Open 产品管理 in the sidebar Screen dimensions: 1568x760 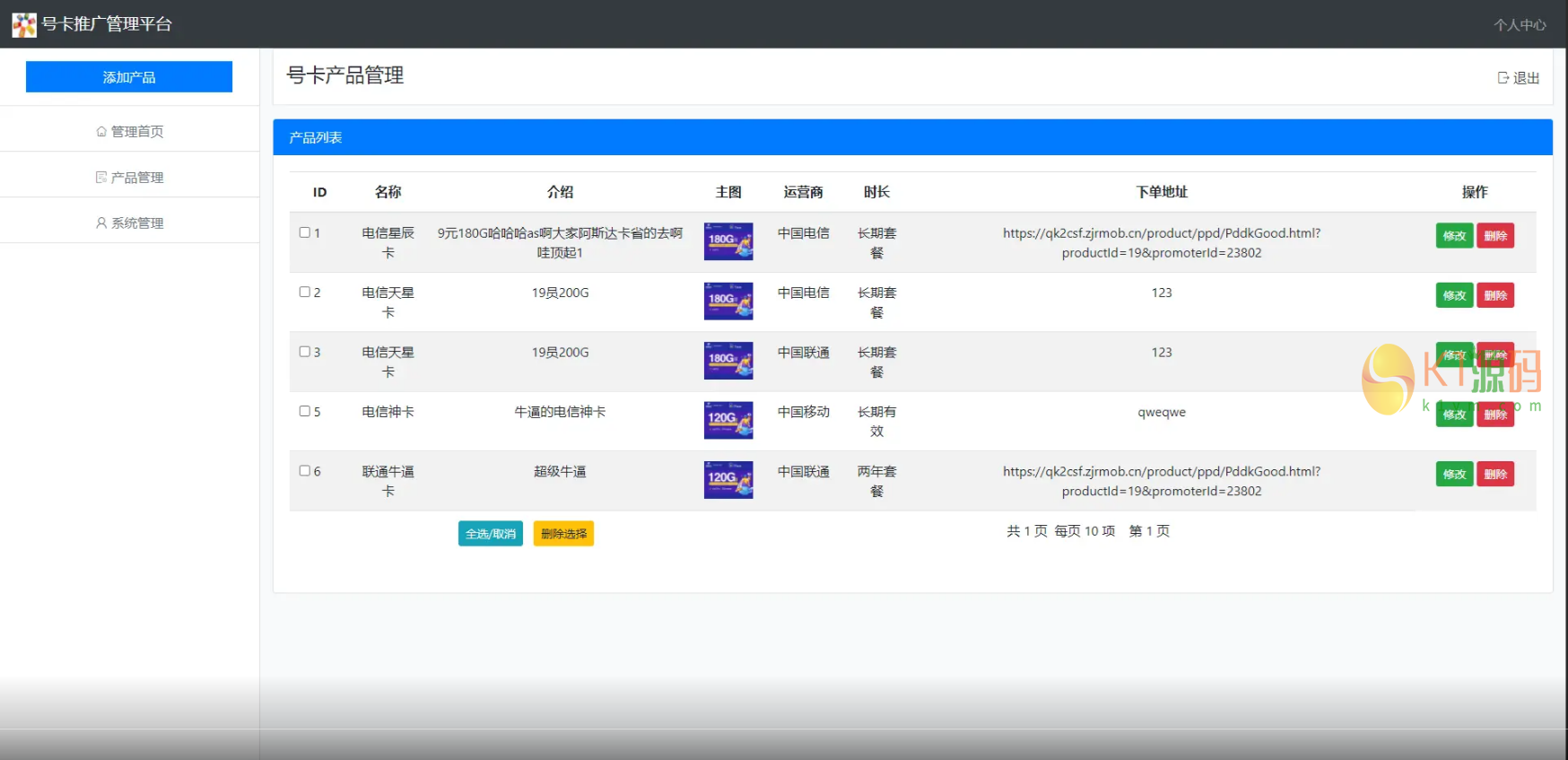(130, 178)
